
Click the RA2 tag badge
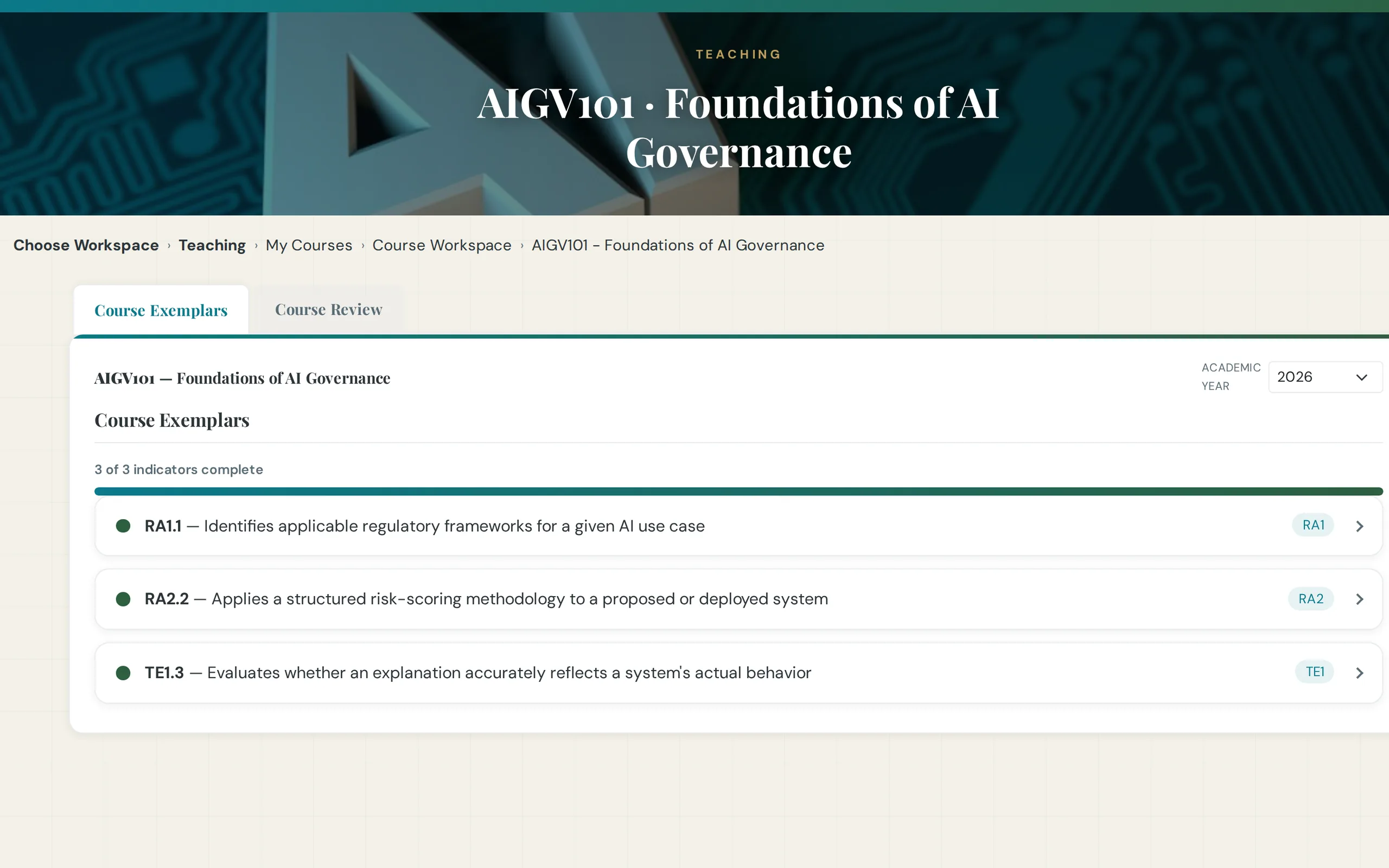pyautogui.click(x=1310, y=599)
